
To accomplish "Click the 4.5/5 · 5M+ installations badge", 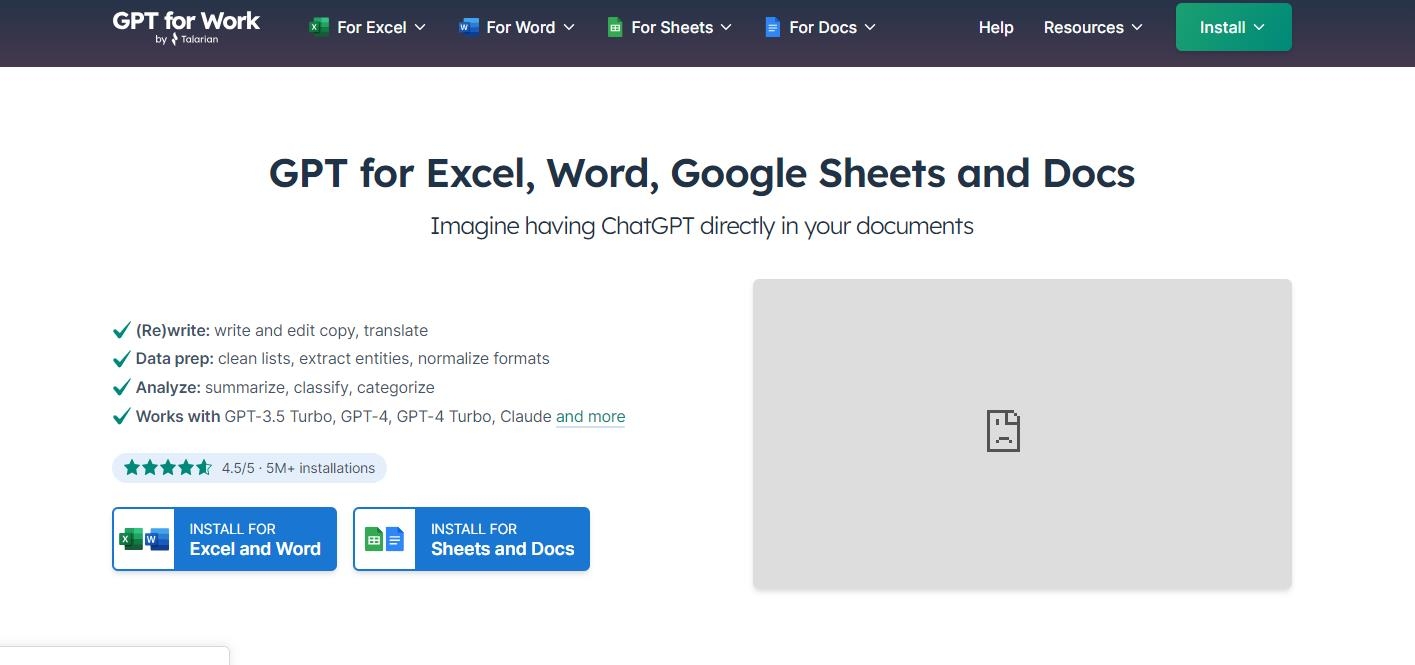I will 249,467.
